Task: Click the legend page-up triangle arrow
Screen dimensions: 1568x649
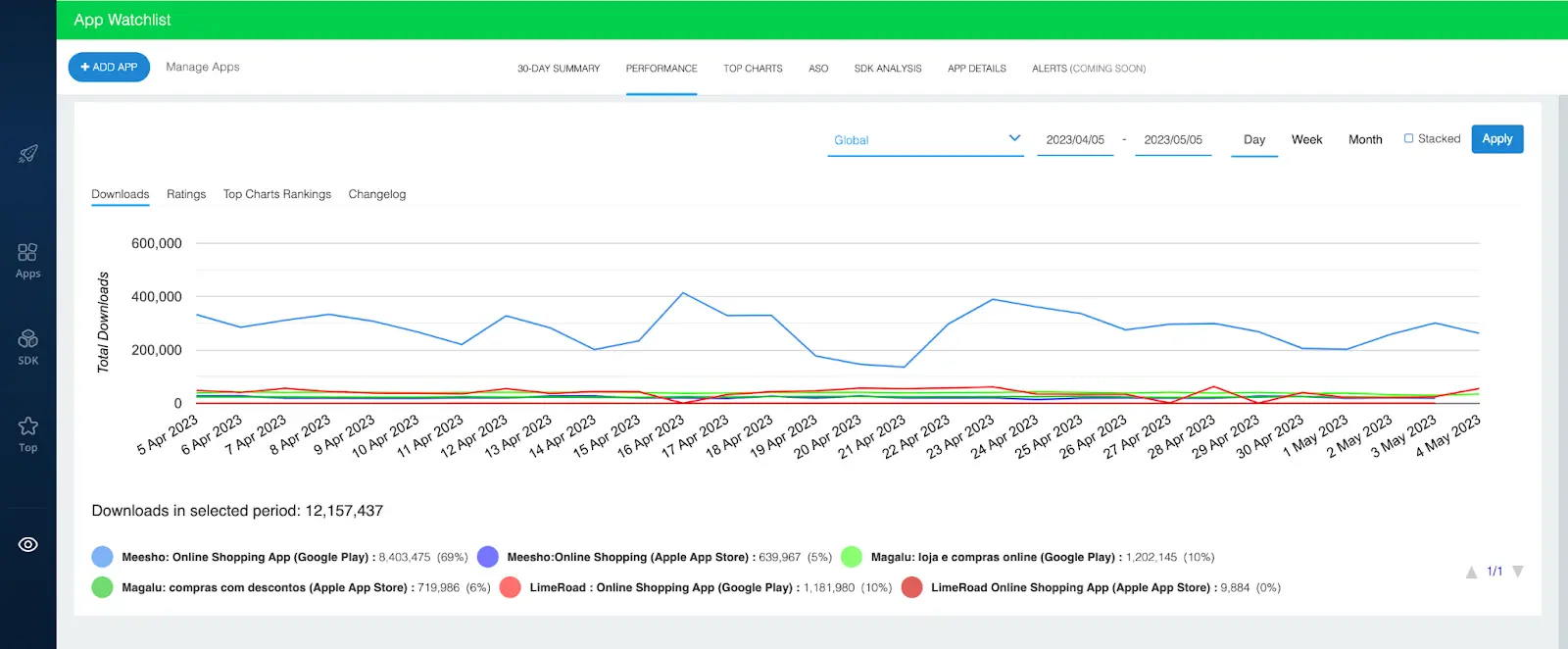Action: pos(1471,573)
